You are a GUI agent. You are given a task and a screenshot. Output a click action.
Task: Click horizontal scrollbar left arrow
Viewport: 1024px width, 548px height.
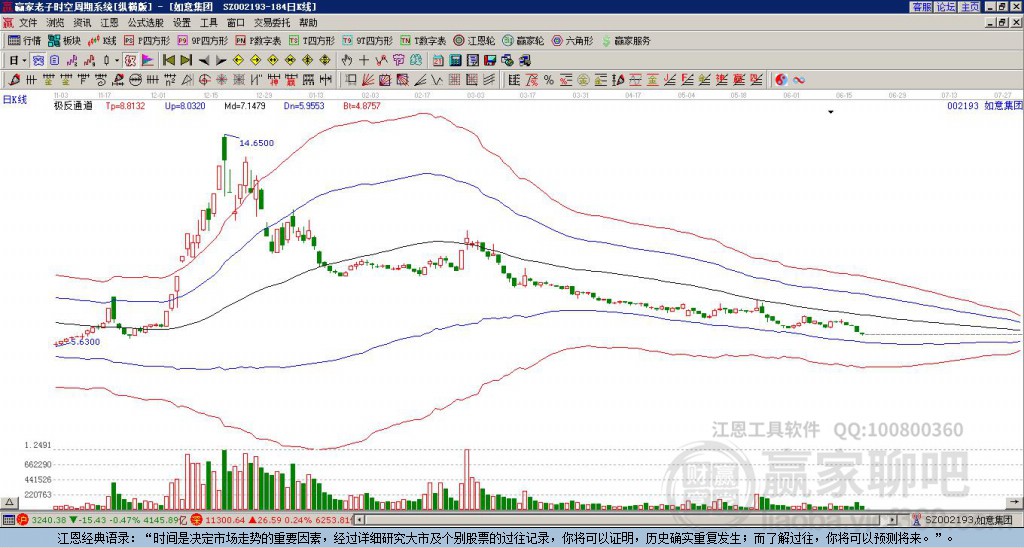pos(359,520)
